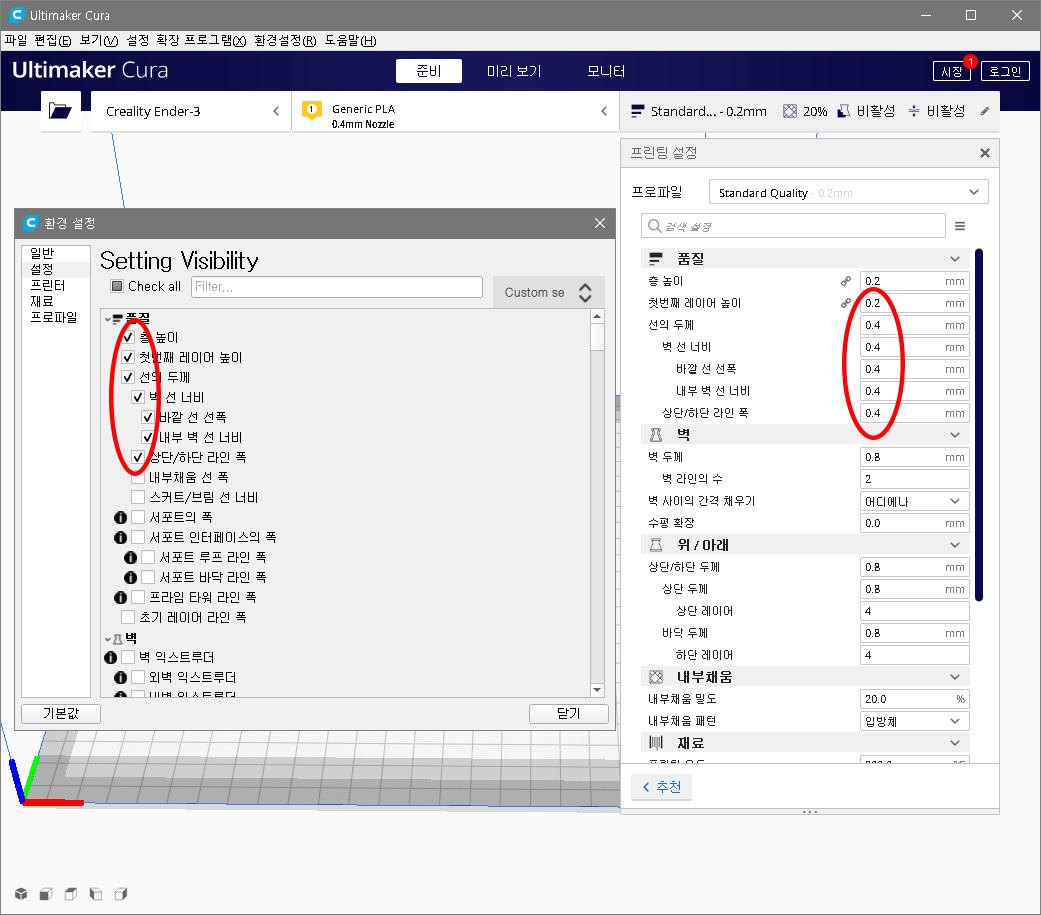Select 3D perspective view cube icon
The height and width of the screenshot is (915, 1041).
pyautogui.click(x=21, y=894)
